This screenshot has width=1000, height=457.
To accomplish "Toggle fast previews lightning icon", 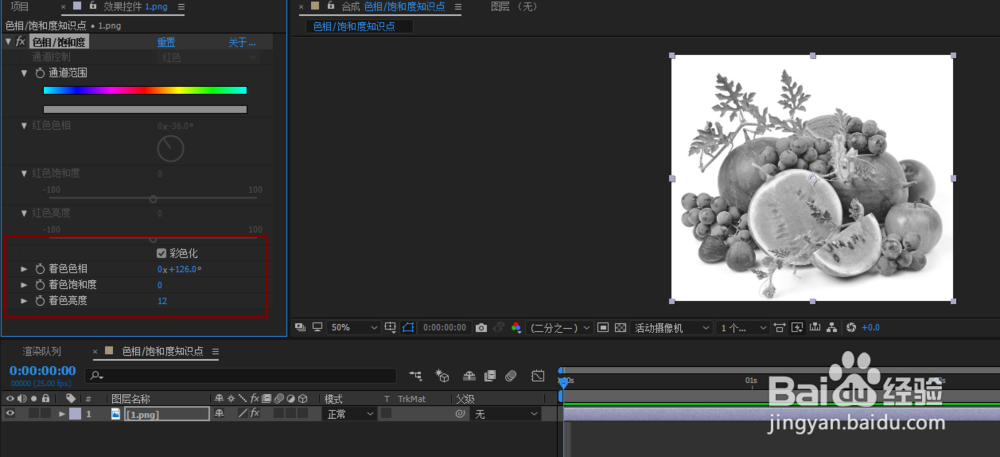I will coord(797,328).
